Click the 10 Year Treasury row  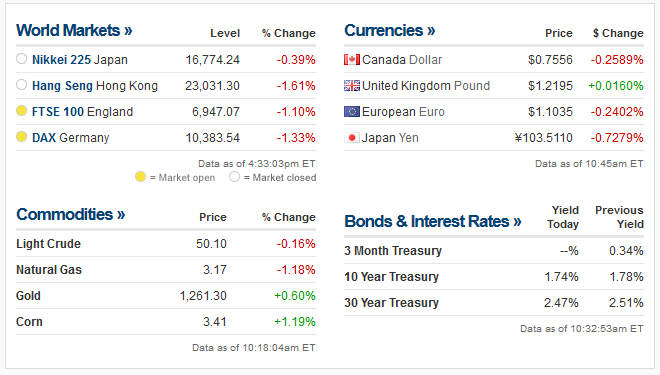click(494, 277)
